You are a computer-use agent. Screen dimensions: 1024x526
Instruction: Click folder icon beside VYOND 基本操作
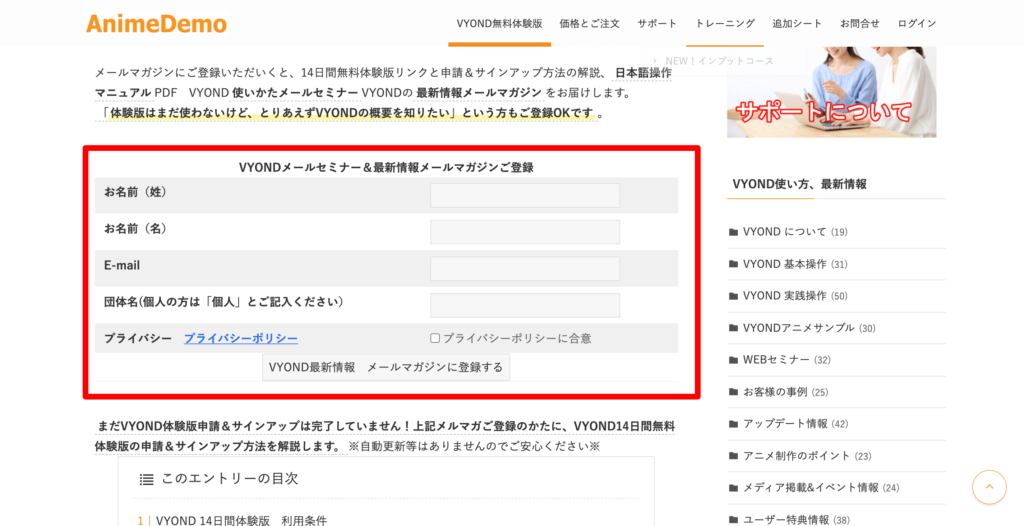733,265
